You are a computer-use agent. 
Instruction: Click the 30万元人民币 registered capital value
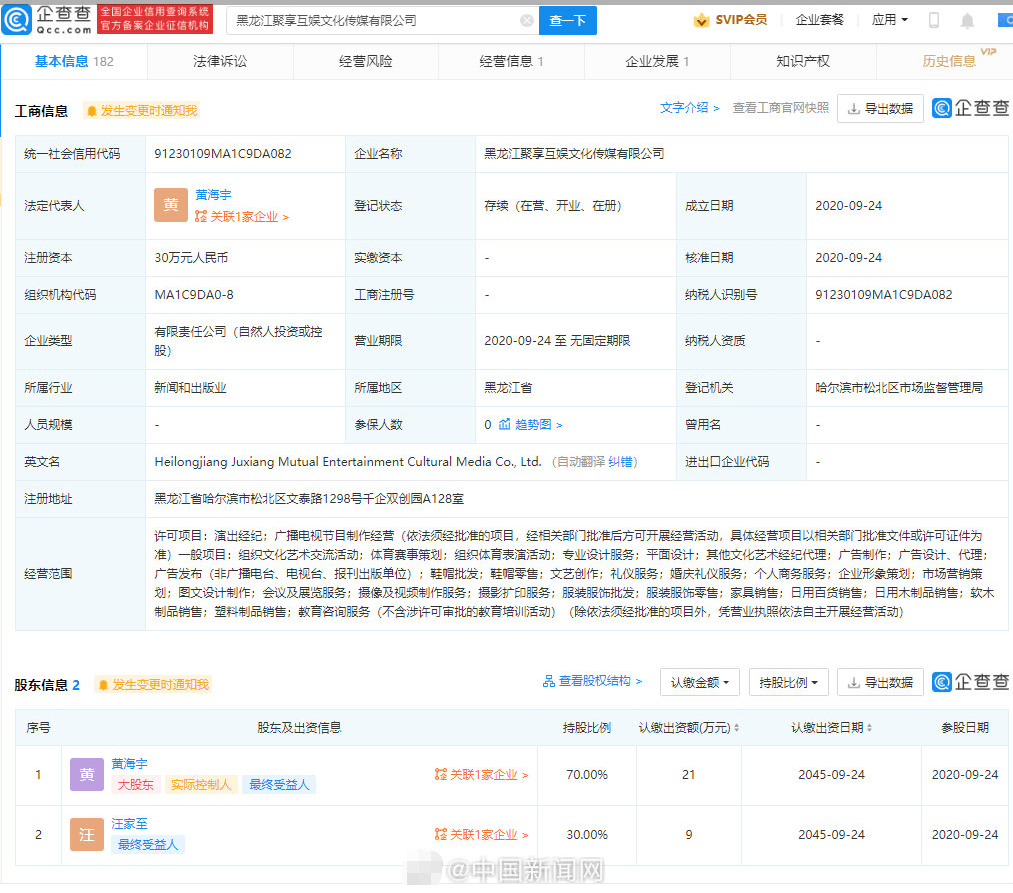[191, 257]
